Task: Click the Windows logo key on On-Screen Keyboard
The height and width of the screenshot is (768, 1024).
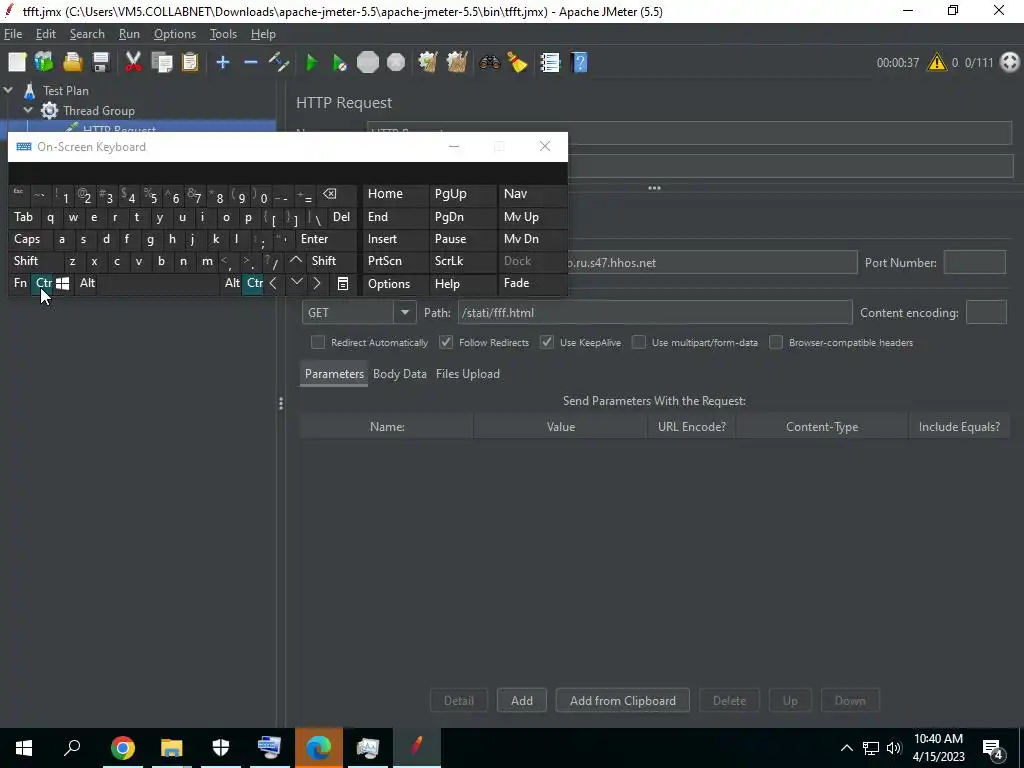Action: [x=63, y=283]
